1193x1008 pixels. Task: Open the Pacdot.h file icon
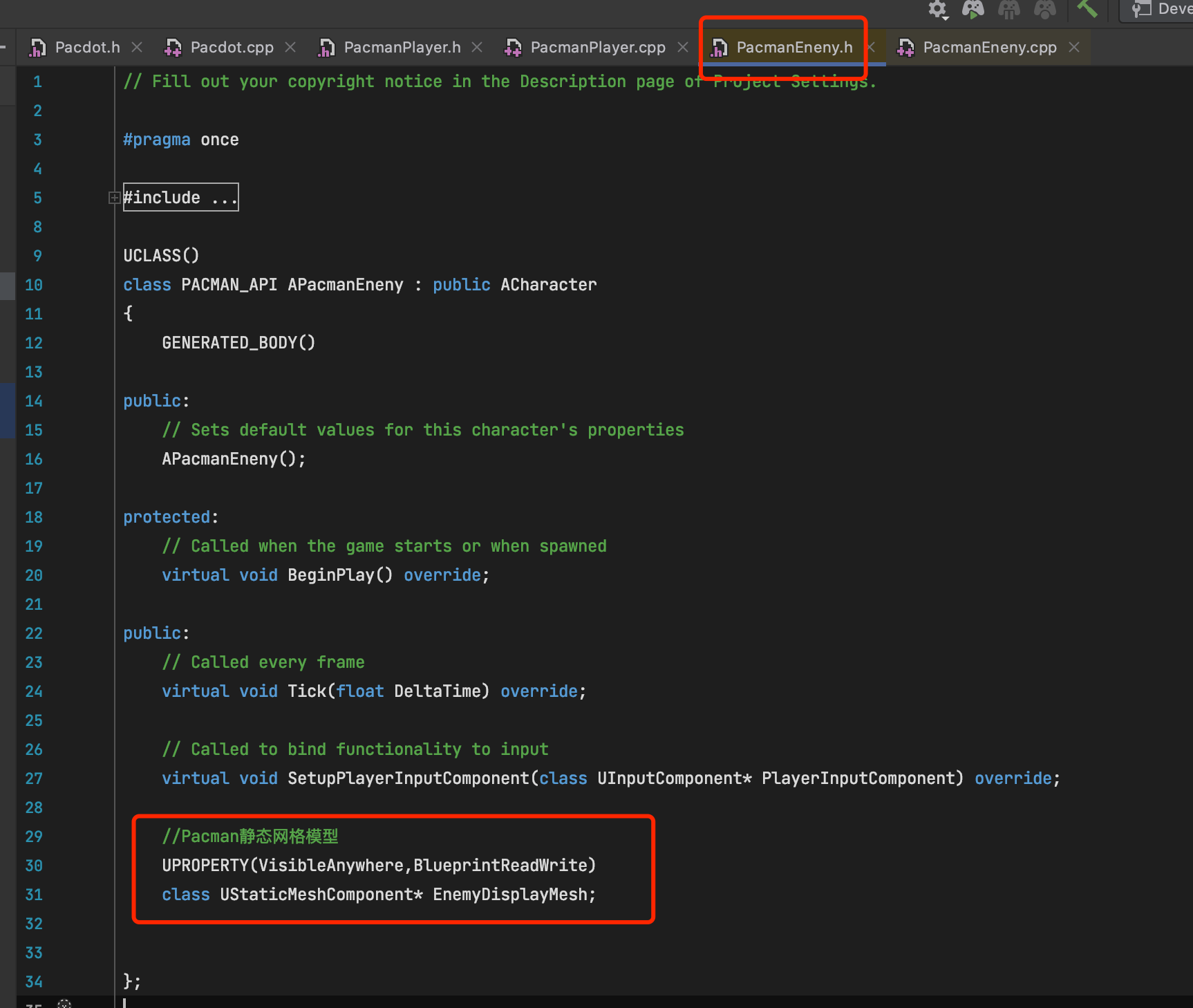coord(37,47)
